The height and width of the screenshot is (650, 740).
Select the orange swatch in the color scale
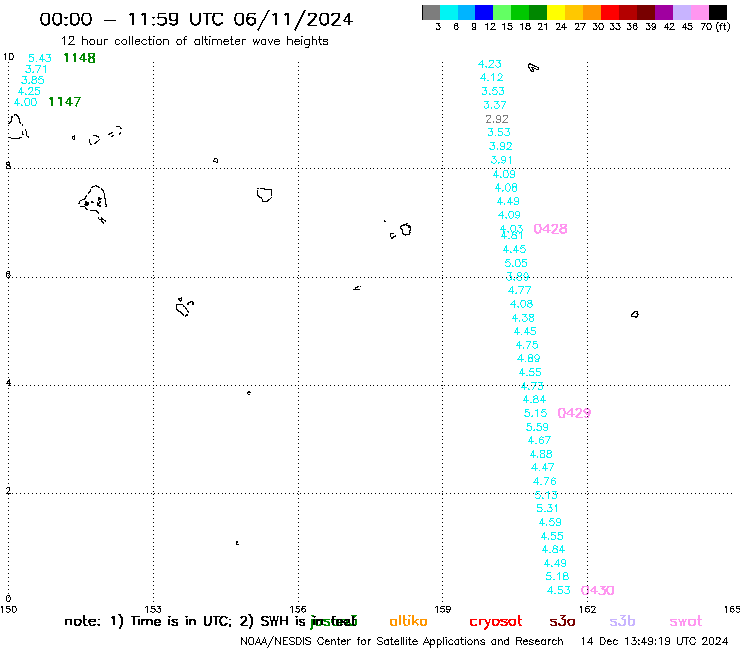coord(592,12)
